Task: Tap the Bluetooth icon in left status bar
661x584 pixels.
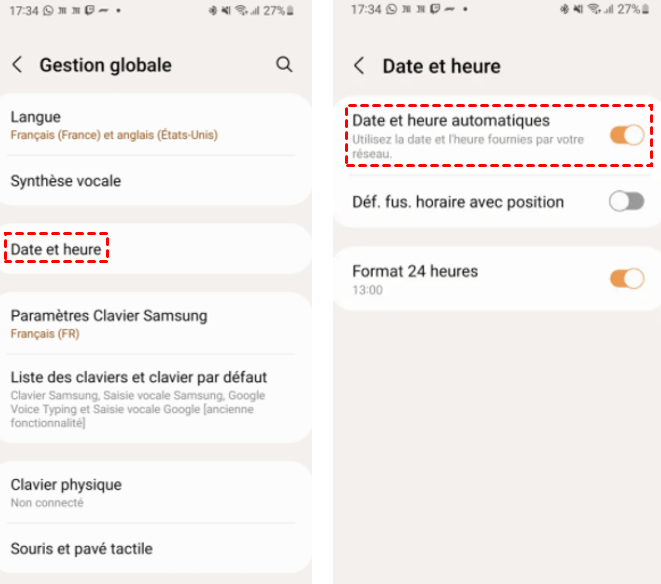Action: 213,10
